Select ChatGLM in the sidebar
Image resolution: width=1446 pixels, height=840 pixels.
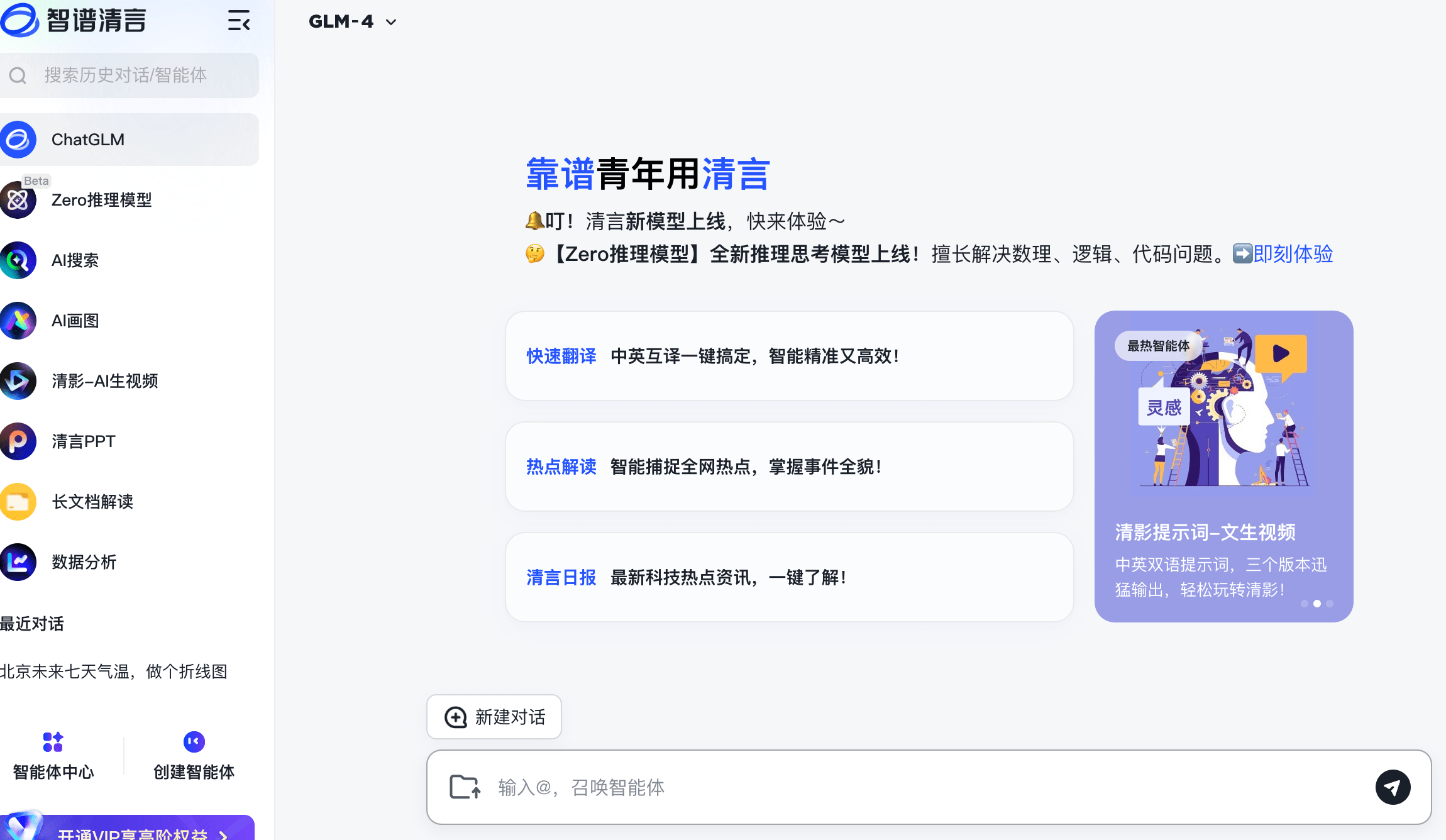point(130,140)
